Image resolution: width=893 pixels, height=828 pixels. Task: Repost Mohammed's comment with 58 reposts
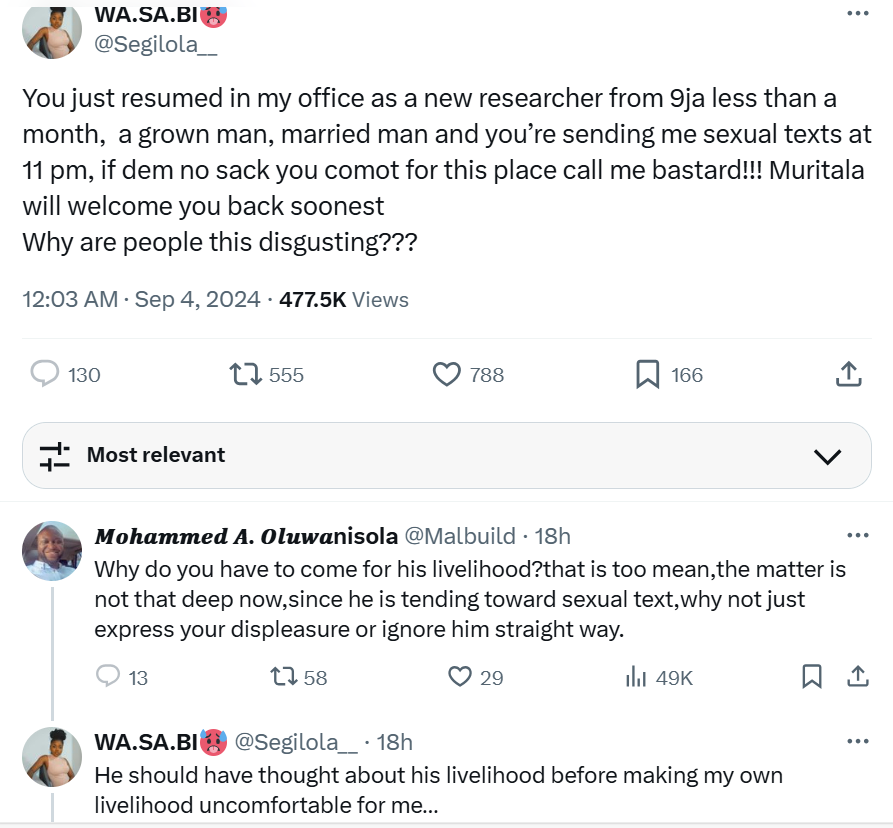tap(285, 677)
